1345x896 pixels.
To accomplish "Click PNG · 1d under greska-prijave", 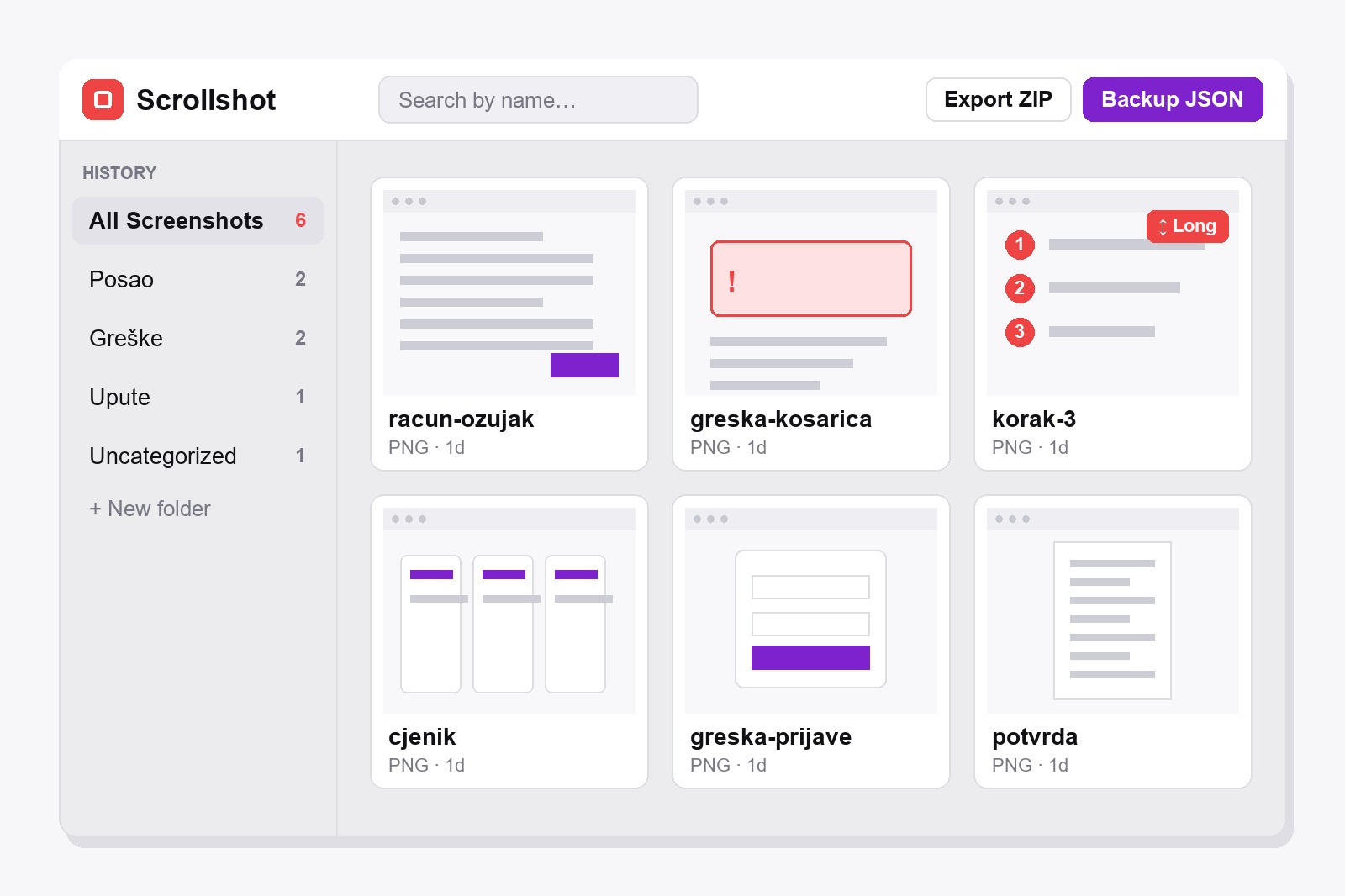I will (728, 766).
